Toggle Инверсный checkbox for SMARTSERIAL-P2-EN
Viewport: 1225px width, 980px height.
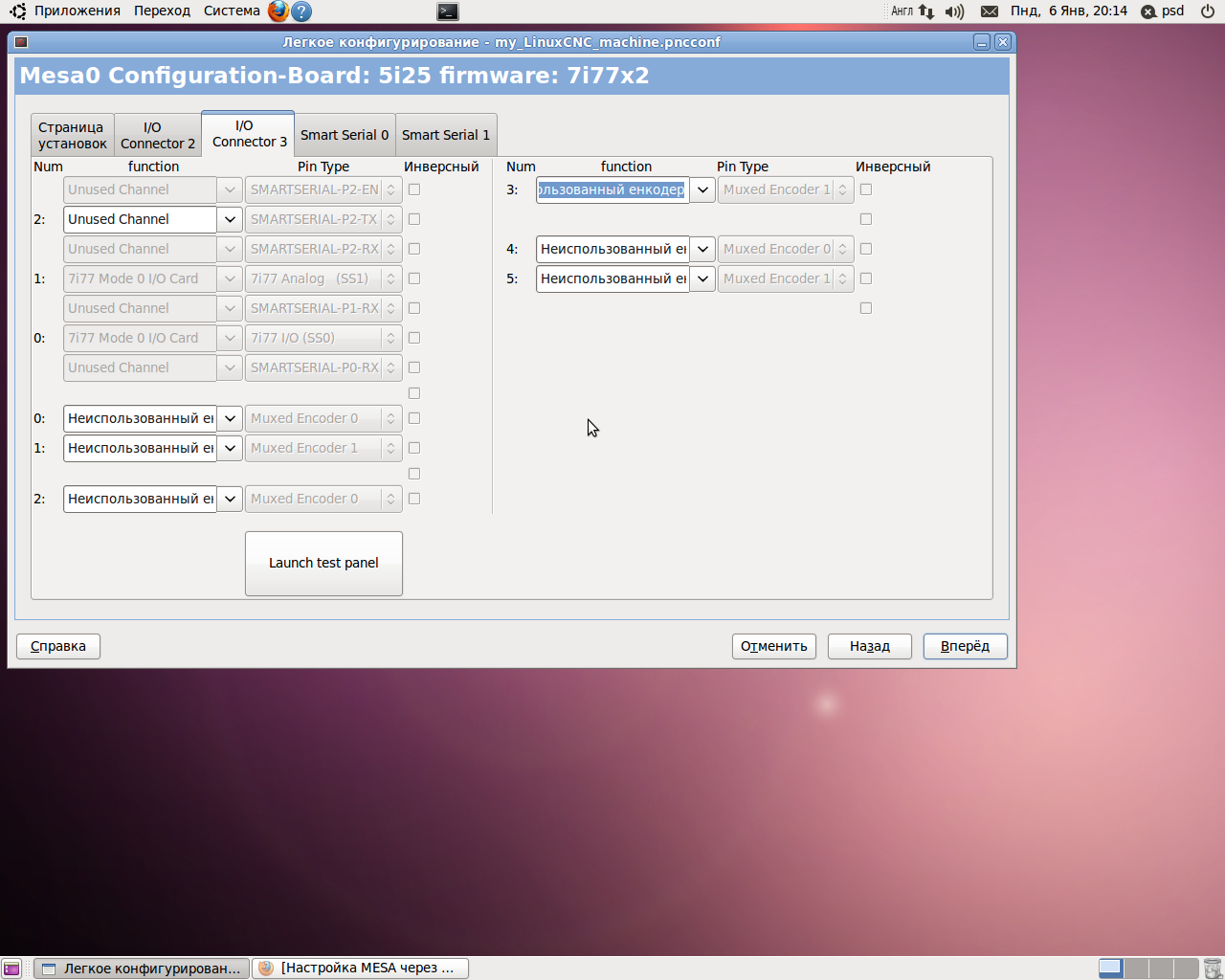tap(414, 189)
